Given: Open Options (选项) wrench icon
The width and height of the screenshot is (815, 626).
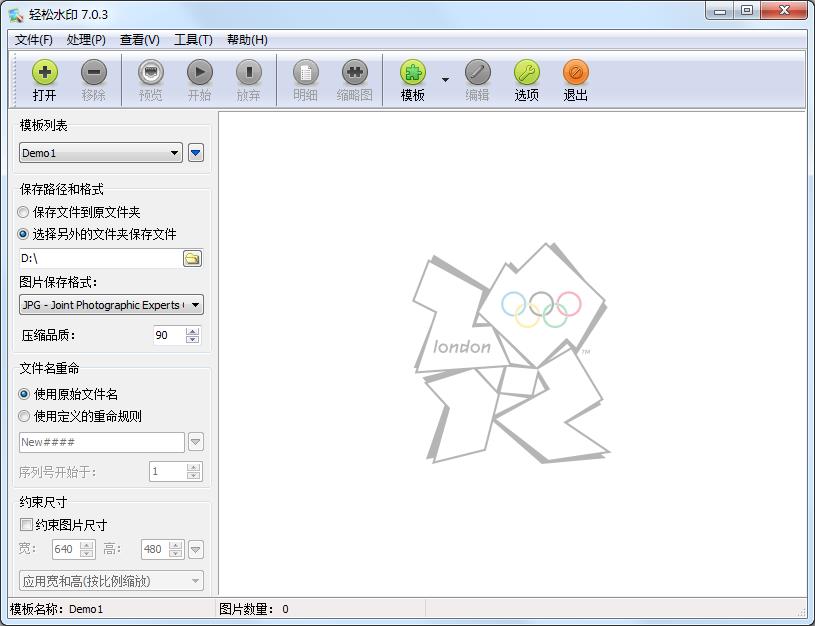Looking at the screenshot, I should pos(527,73).
